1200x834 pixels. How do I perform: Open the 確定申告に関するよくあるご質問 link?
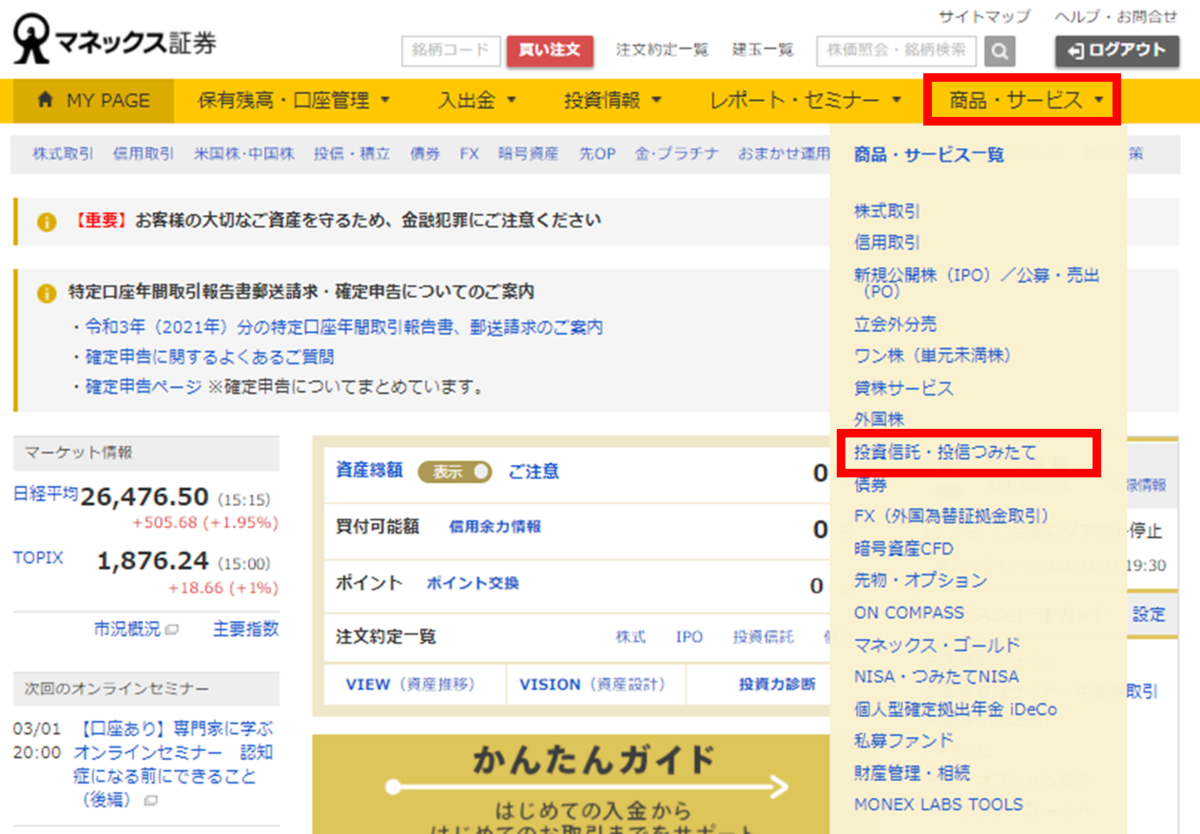210,356
